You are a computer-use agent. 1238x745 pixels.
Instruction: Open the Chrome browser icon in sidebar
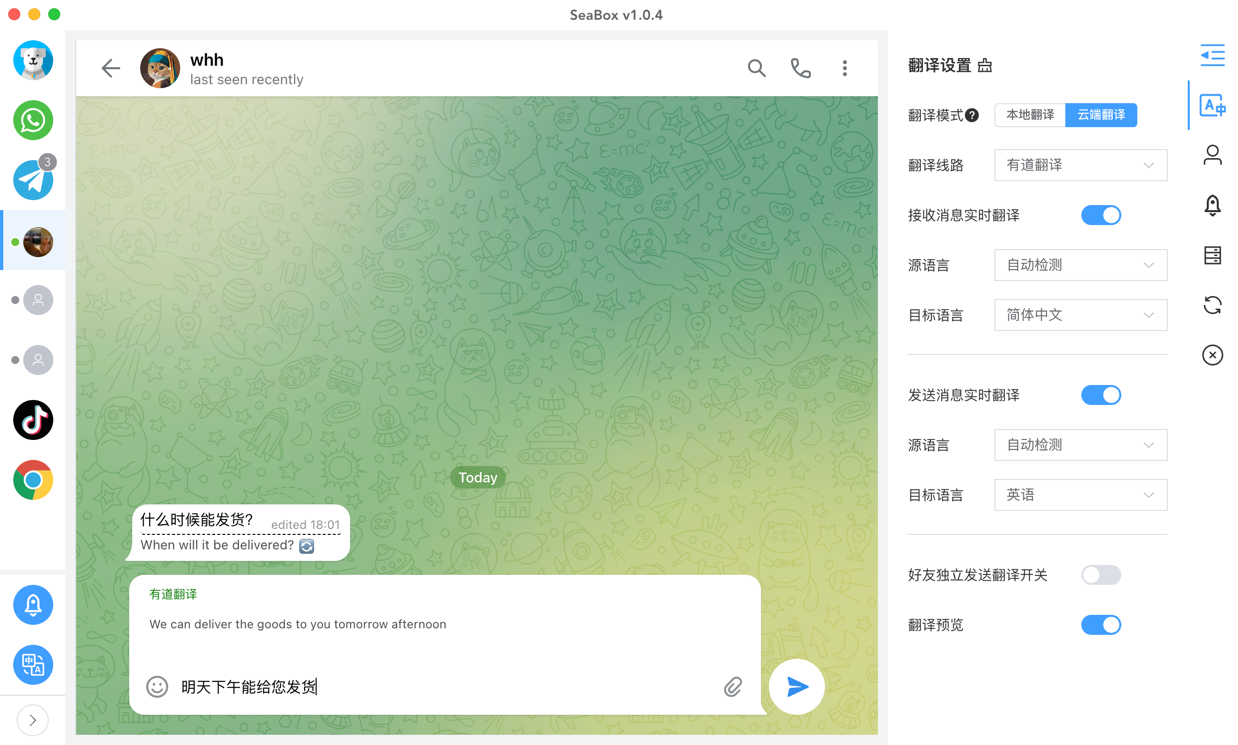(33, 480)
